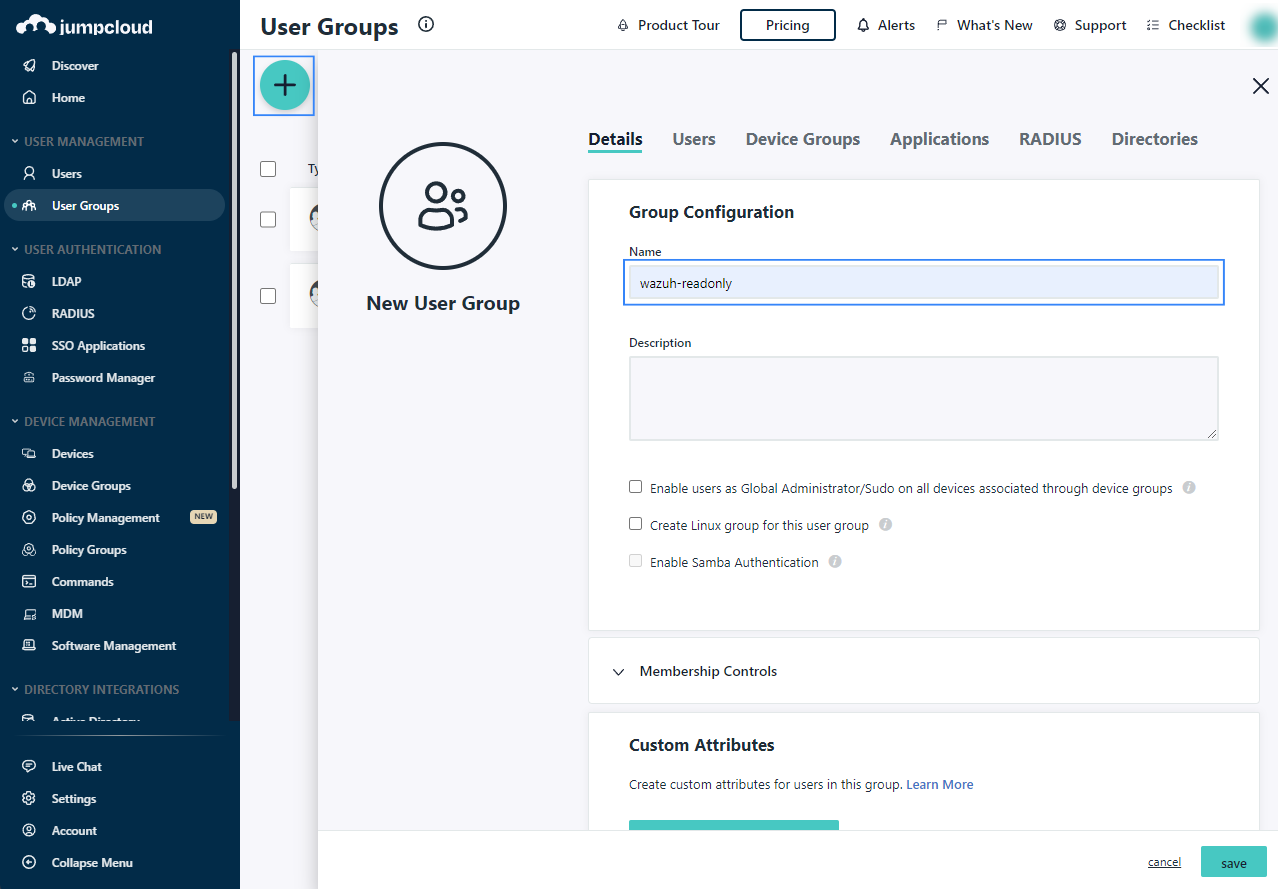The image size is (1278, 889).
Task: Enable Global Administrator/Sudo checkbox
Action: pyautogui.click(x=635, y=487)
